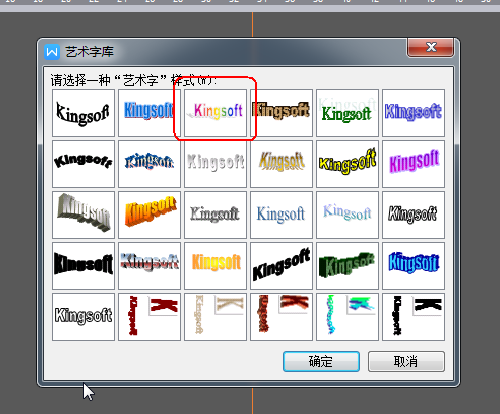Select the black italic outlined Kingsoft style
The height and width of the screenshot is (414, 500).
[x=413, y=215]
